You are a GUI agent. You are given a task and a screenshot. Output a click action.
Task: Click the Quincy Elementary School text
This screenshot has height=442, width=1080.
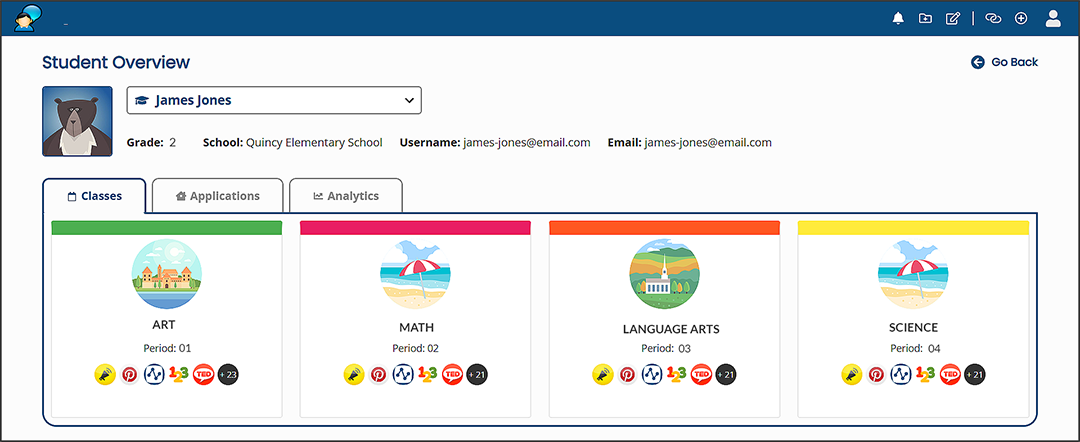[x=314, y=143]
